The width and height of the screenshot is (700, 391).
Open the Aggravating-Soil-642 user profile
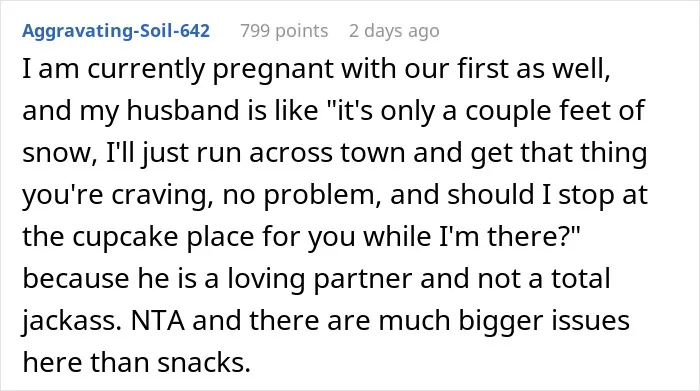click(116, 31)
